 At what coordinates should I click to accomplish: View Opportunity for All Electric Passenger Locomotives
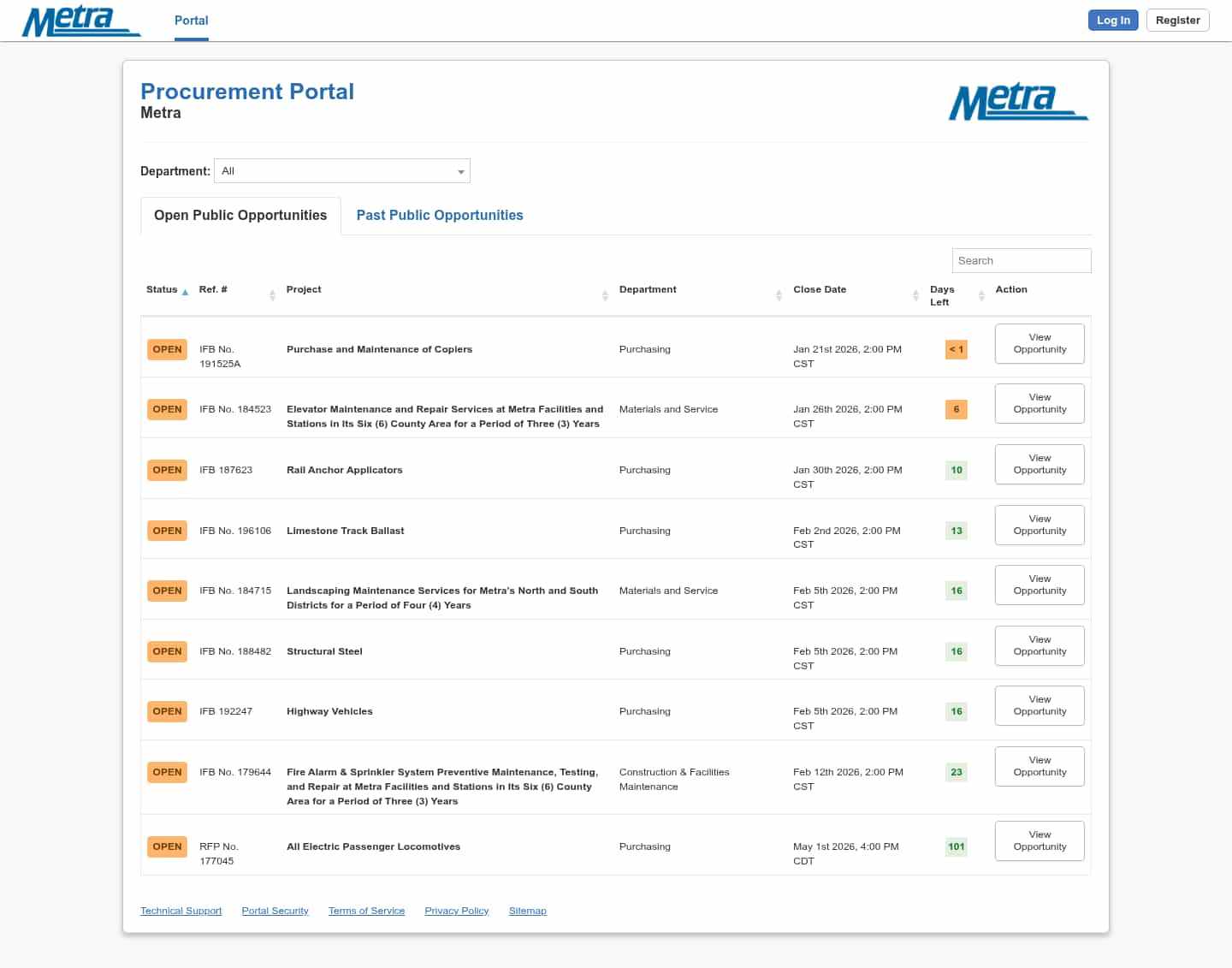[x=1039, y=840]
